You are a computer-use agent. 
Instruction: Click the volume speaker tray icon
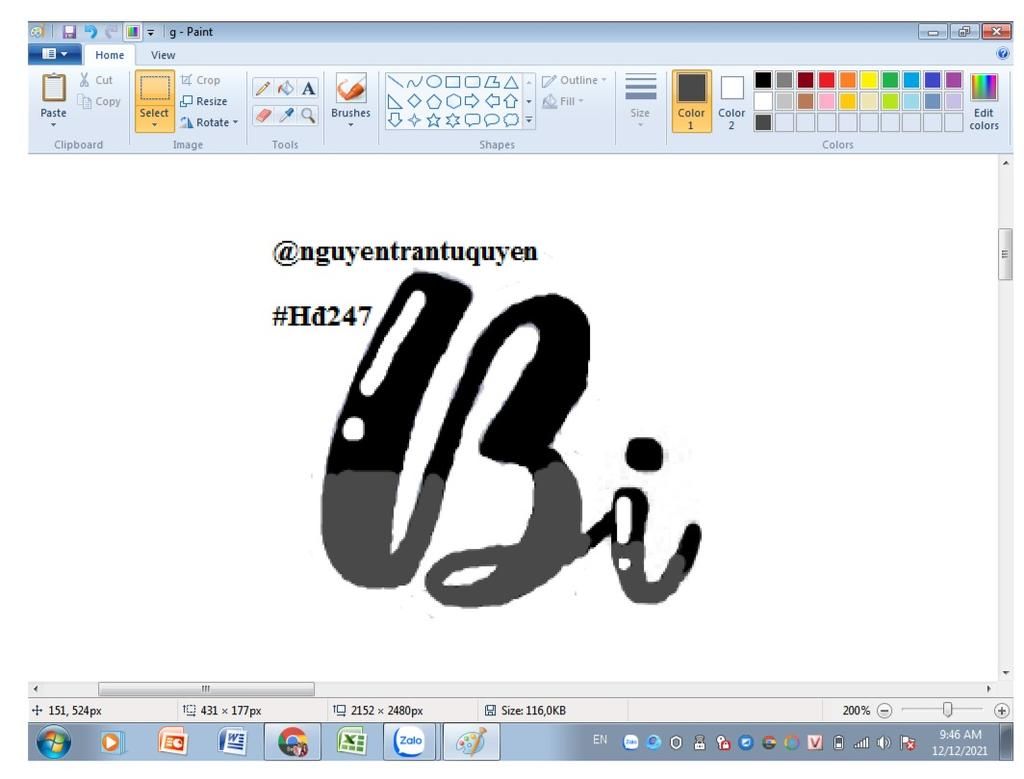[x=884, y=742]
